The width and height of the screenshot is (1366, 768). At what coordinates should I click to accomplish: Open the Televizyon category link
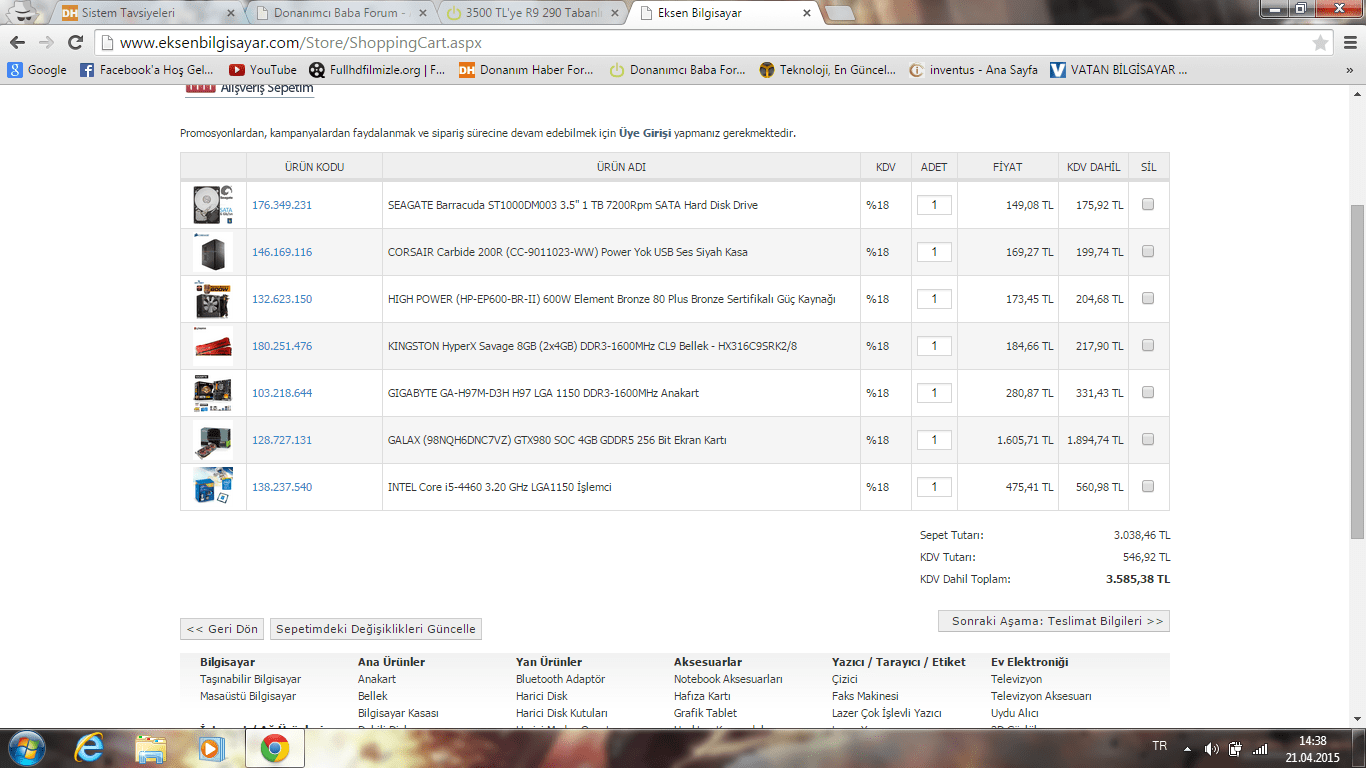coord(1017,679)
